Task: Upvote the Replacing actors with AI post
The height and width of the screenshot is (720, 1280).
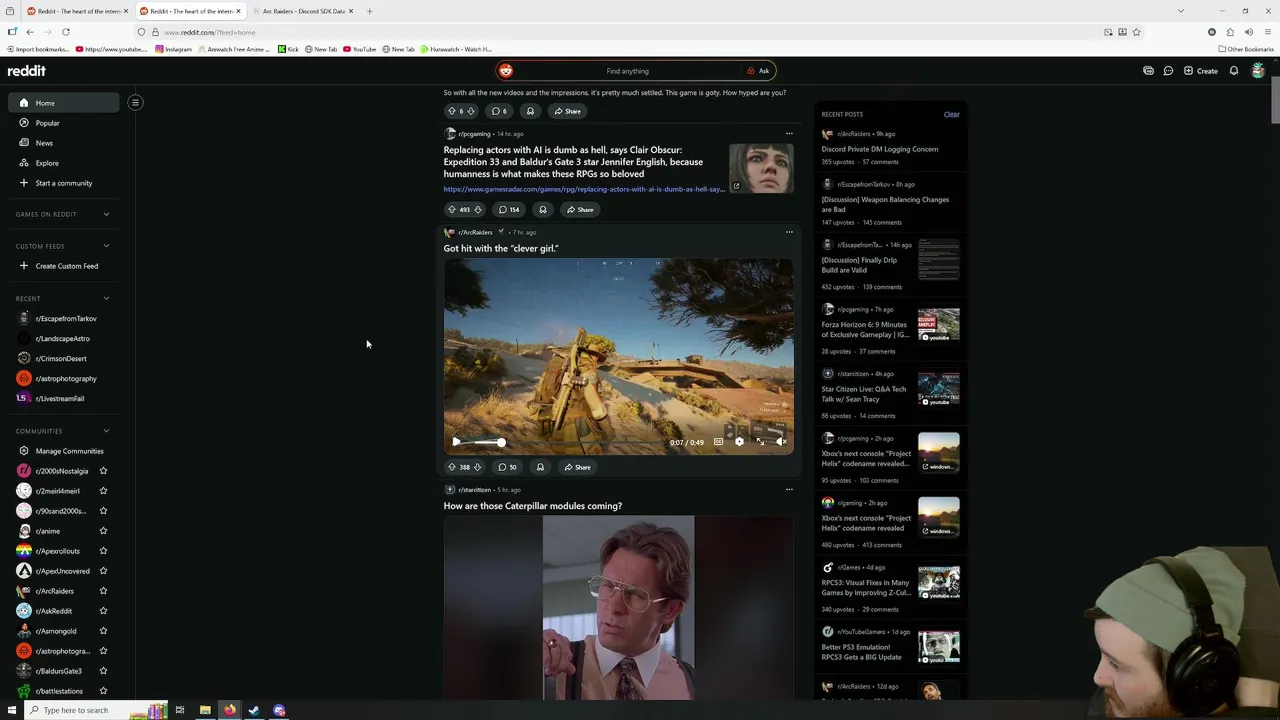Action: click(452, 210)
